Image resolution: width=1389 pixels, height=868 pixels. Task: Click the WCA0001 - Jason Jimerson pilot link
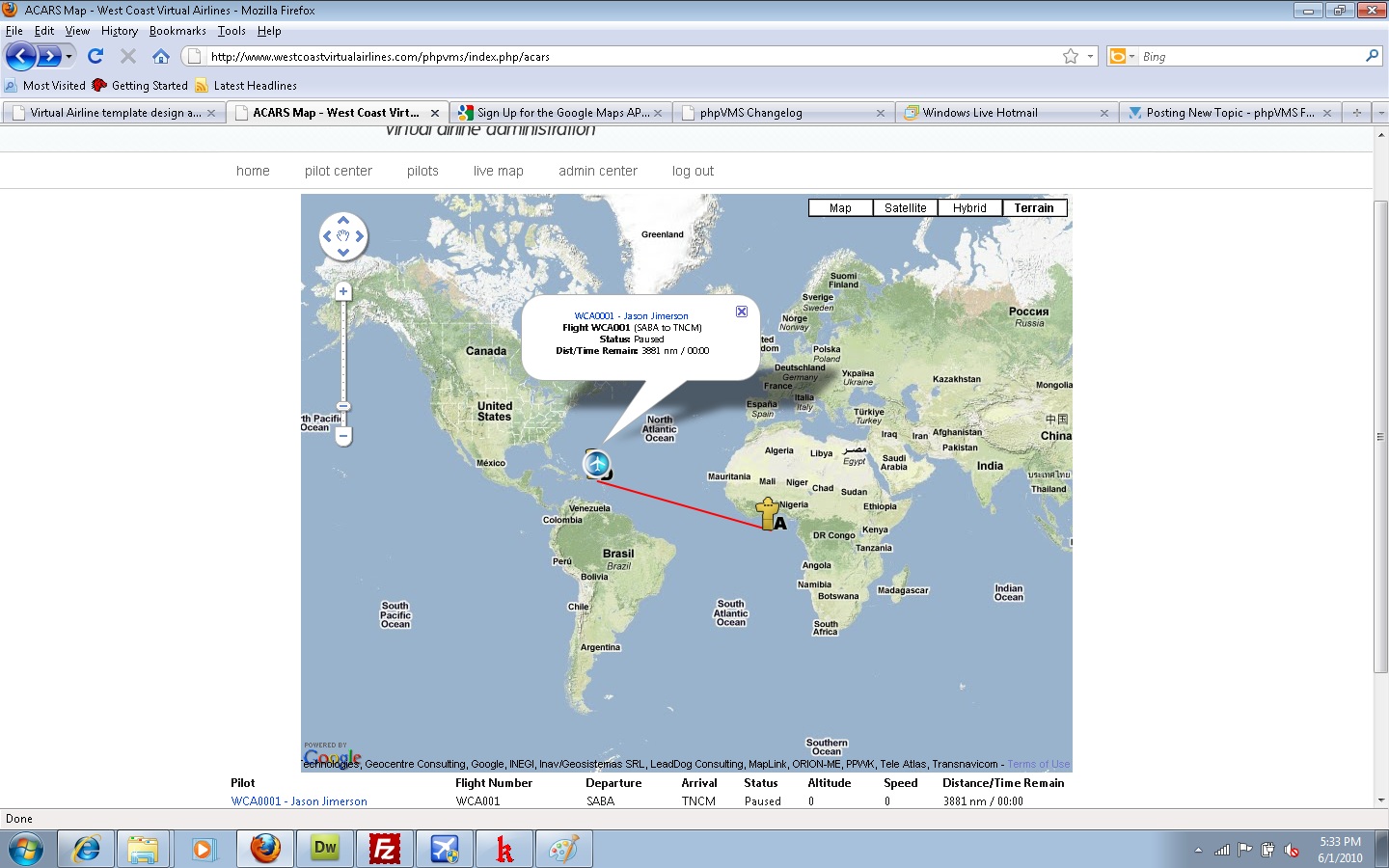point(299,800)
